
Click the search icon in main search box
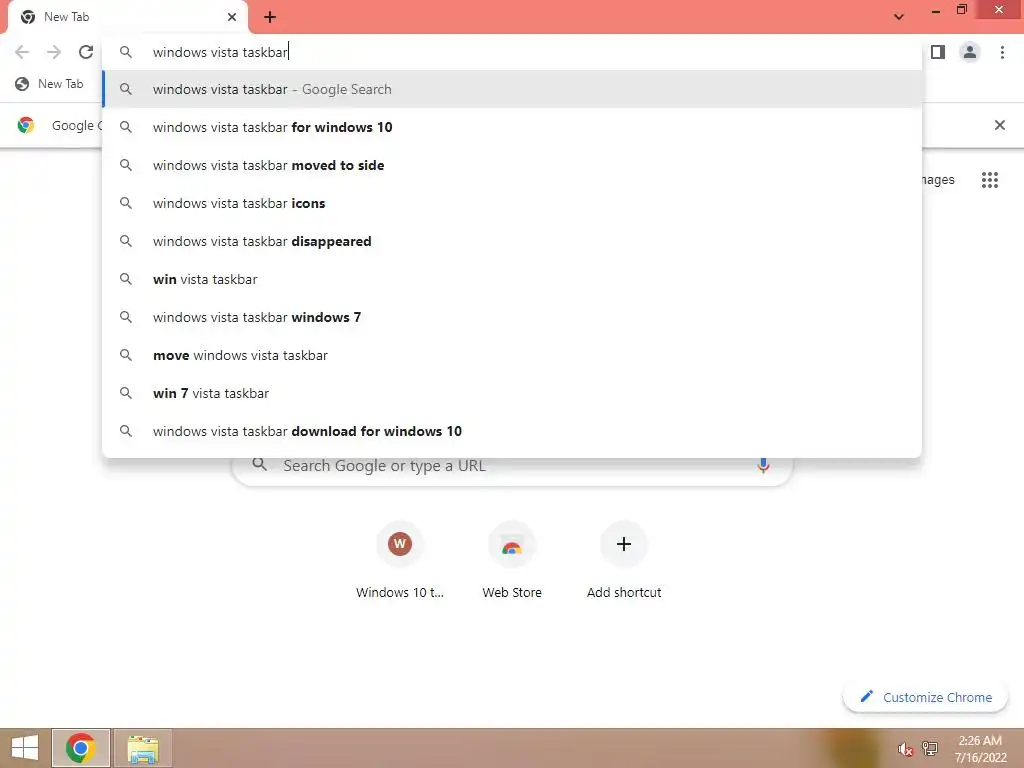pos(260,464)
